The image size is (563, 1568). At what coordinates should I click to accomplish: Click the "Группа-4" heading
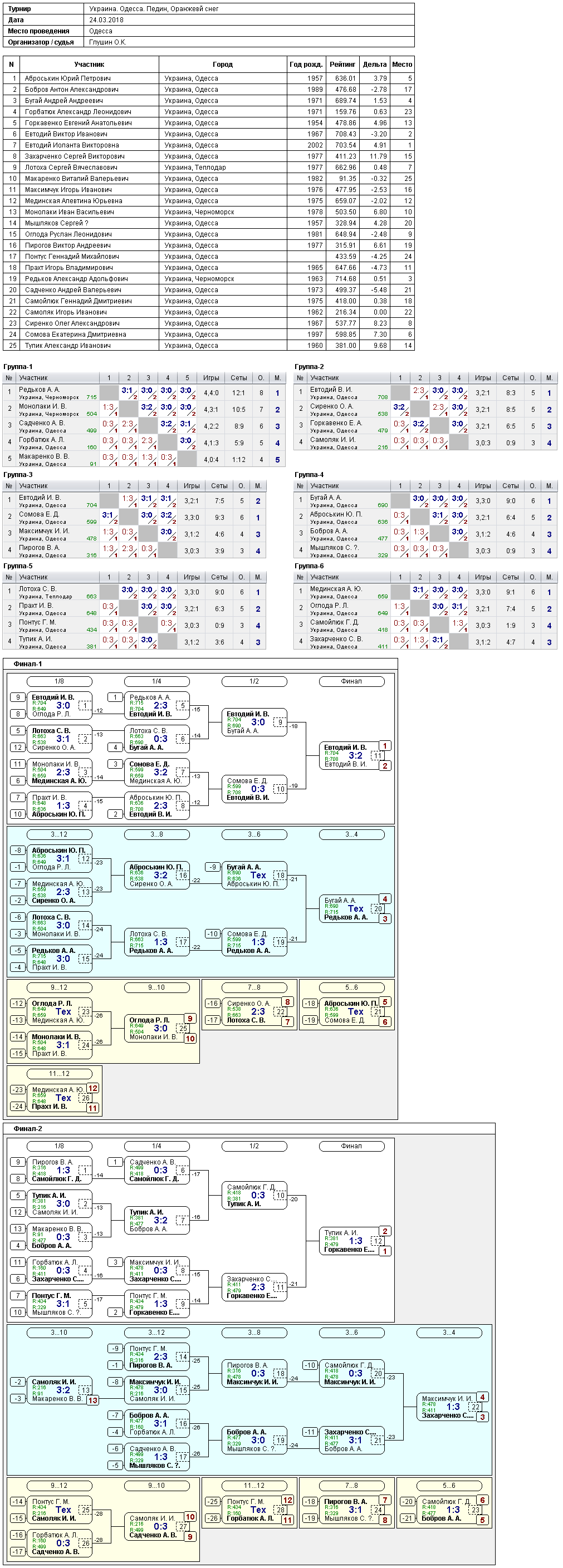tap(309, 475)
